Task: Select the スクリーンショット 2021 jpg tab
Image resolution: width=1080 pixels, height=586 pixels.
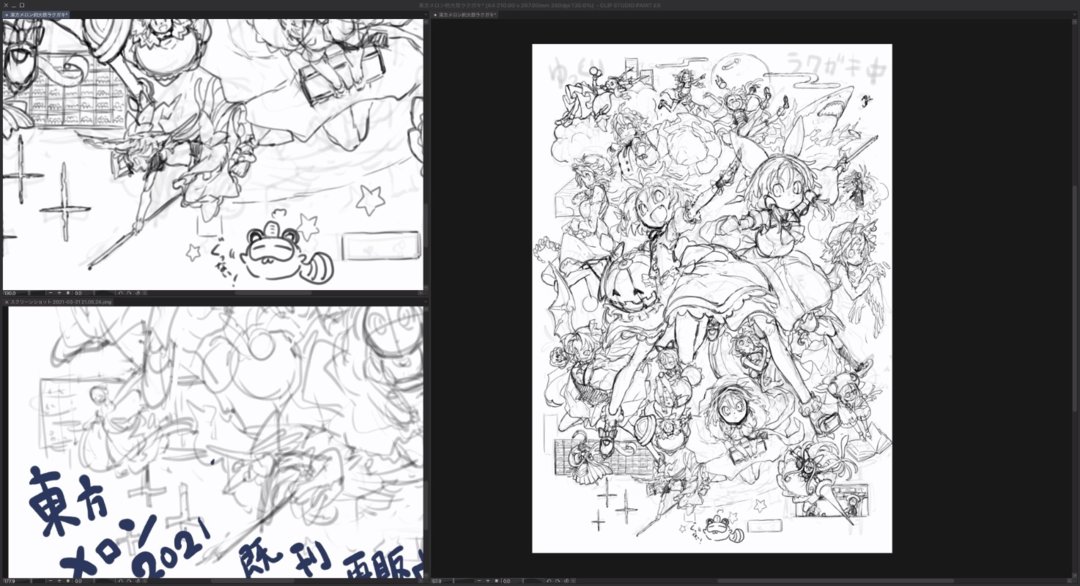Action: coord(58,302)
